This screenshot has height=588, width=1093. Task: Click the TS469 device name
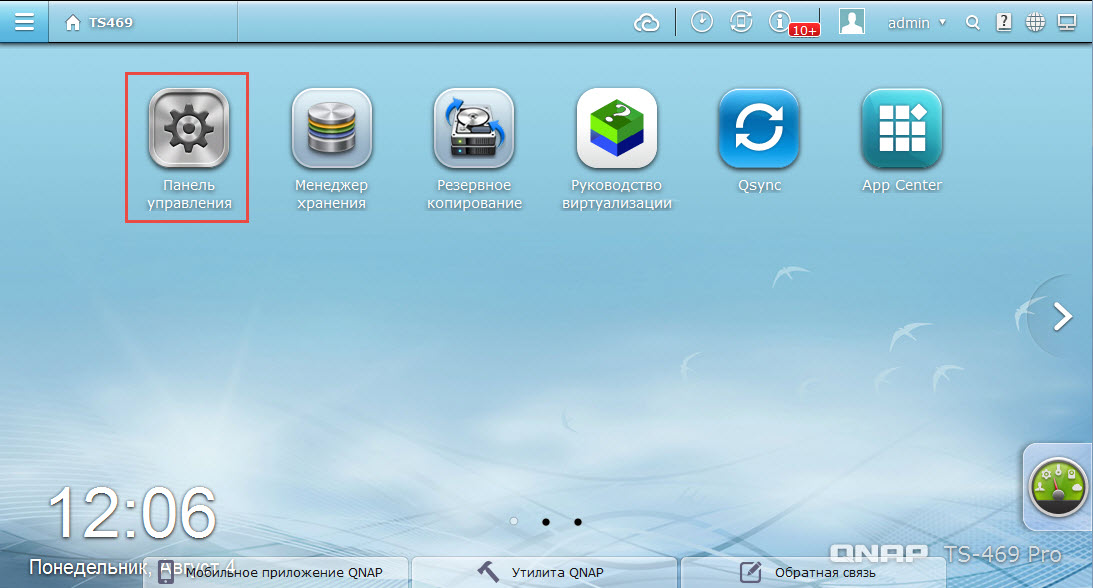point(111,23)
